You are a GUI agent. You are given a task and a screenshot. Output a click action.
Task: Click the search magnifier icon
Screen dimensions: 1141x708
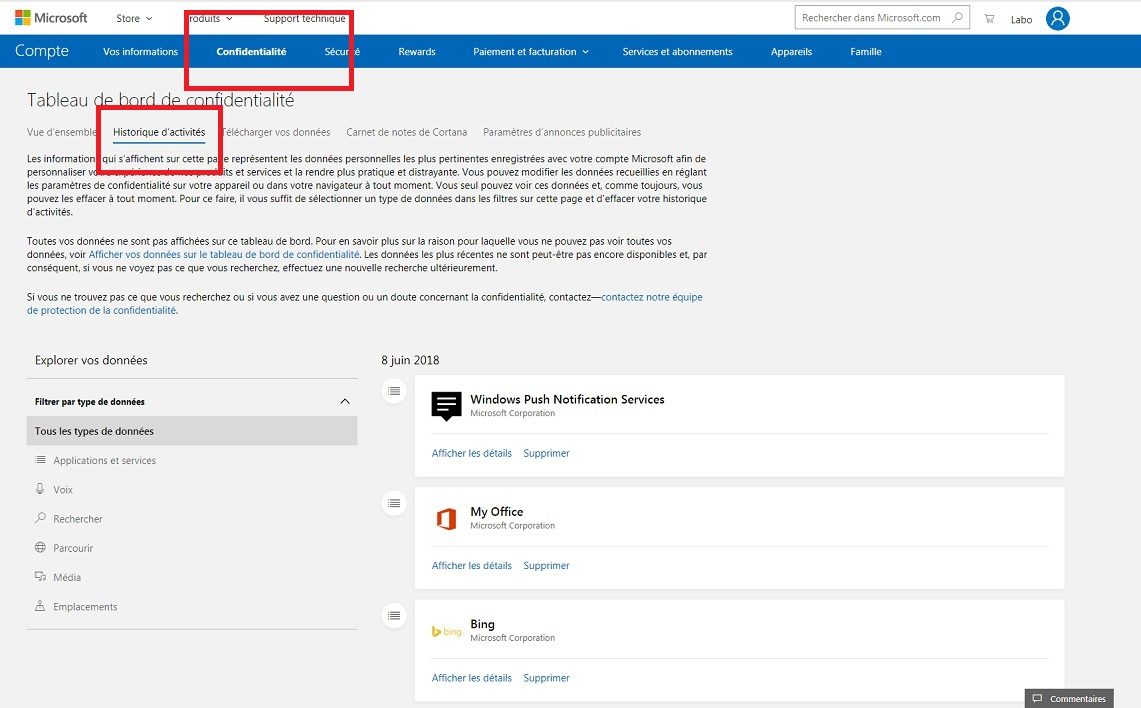[x=958, y=17]
